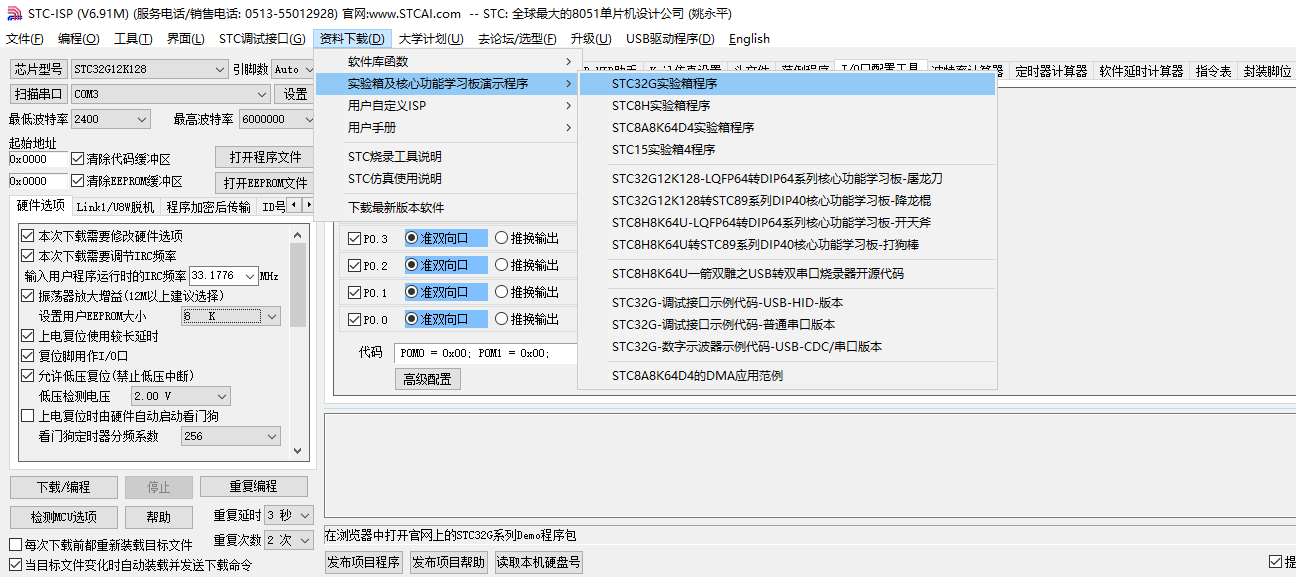Select STC仿真使用说明 menu entry
1296x577 pixels.
pyautogui.click(x=446, y=179)
